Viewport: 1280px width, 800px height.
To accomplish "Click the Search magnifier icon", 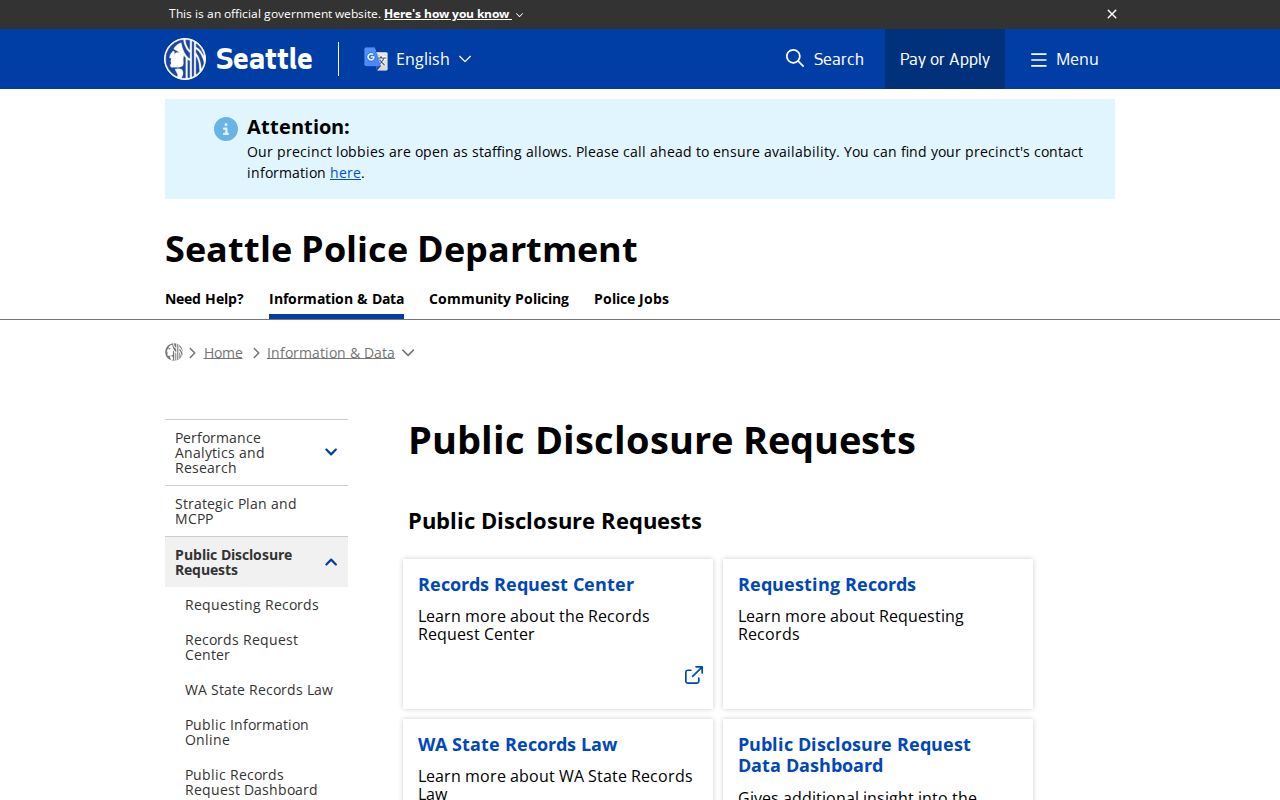I will pyautogui.click(x=795, y=58).
